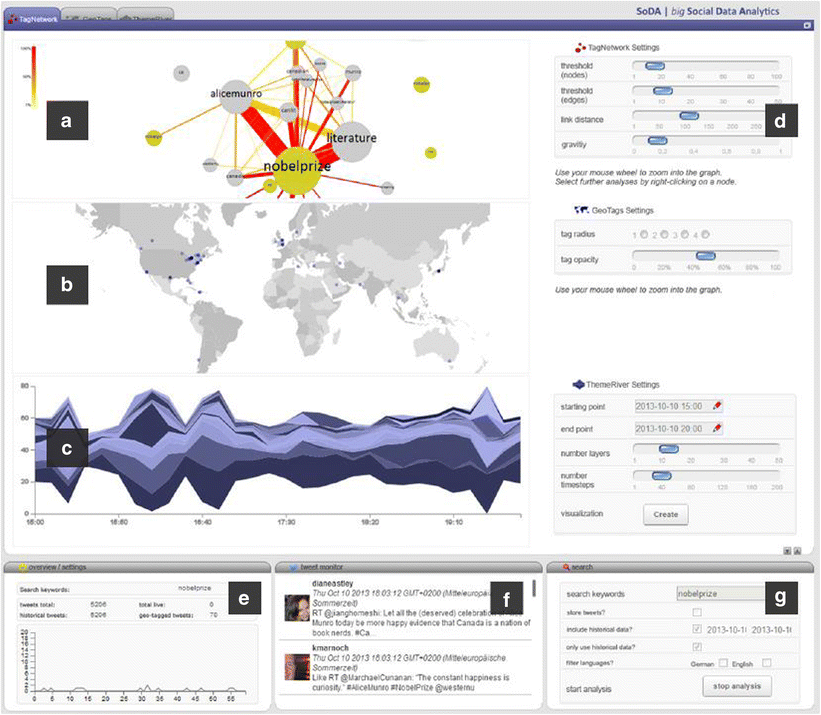
Task: Enable the German language filter
Action: (723, 663)
